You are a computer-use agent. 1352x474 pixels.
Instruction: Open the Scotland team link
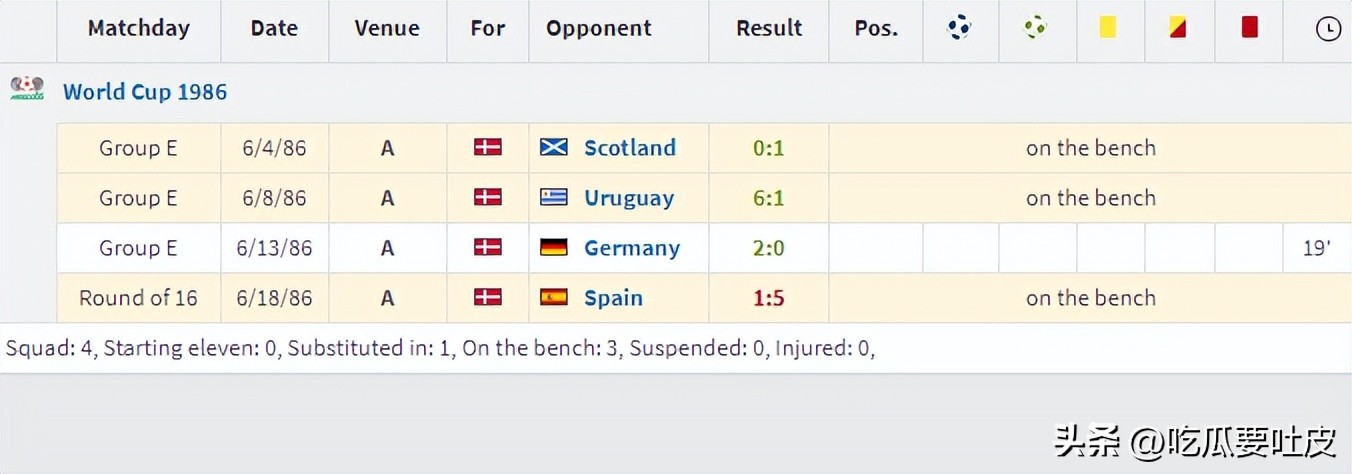pos(629,148)
